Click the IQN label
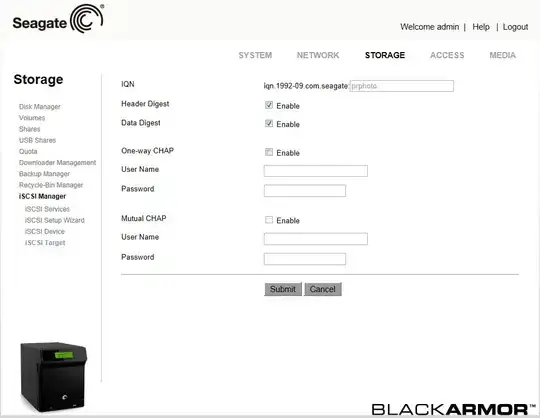 [x=128, y=84]
